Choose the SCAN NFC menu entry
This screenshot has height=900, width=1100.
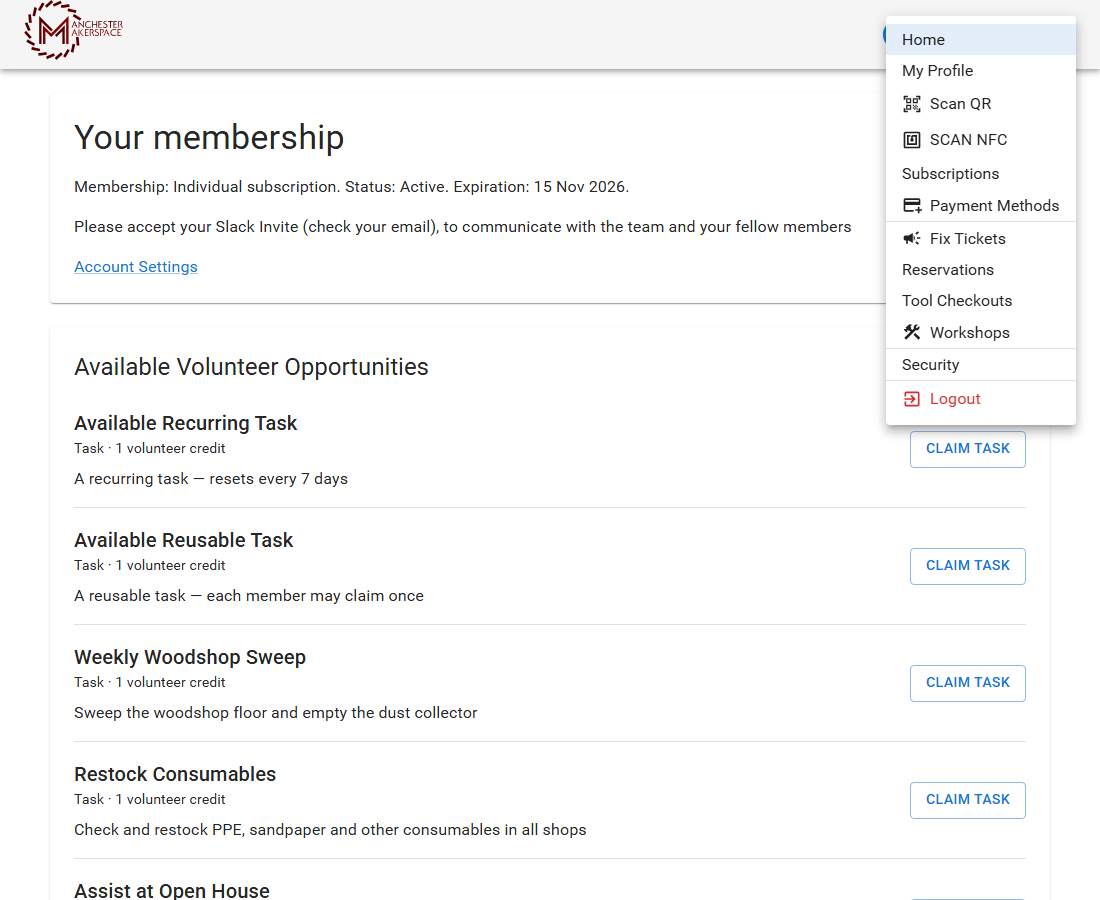tap(981, 140)
